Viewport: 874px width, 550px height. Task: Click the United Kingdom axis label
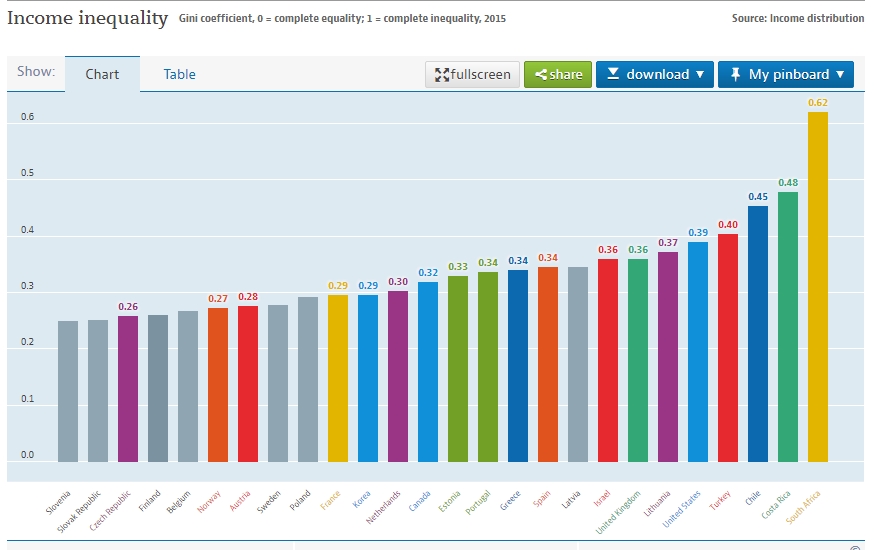[618, 513]
